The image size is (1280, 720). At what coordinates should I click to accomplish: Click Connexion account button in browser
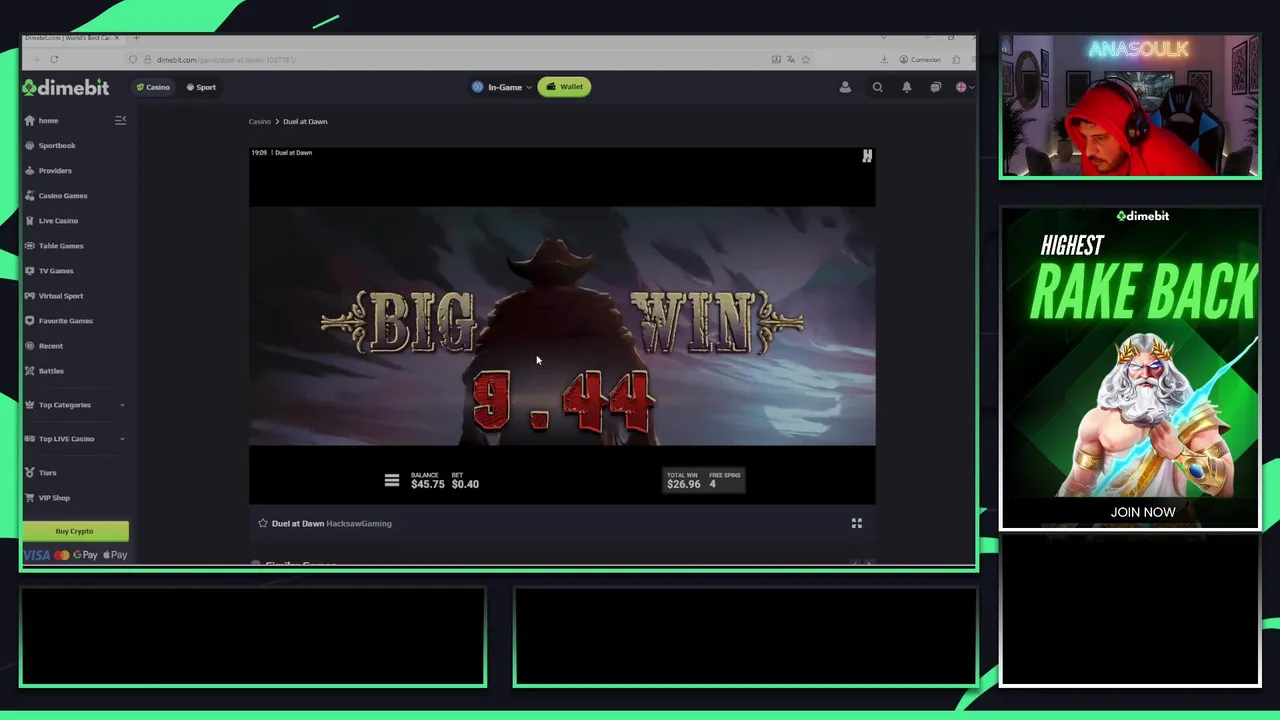[x=920, y=59]
